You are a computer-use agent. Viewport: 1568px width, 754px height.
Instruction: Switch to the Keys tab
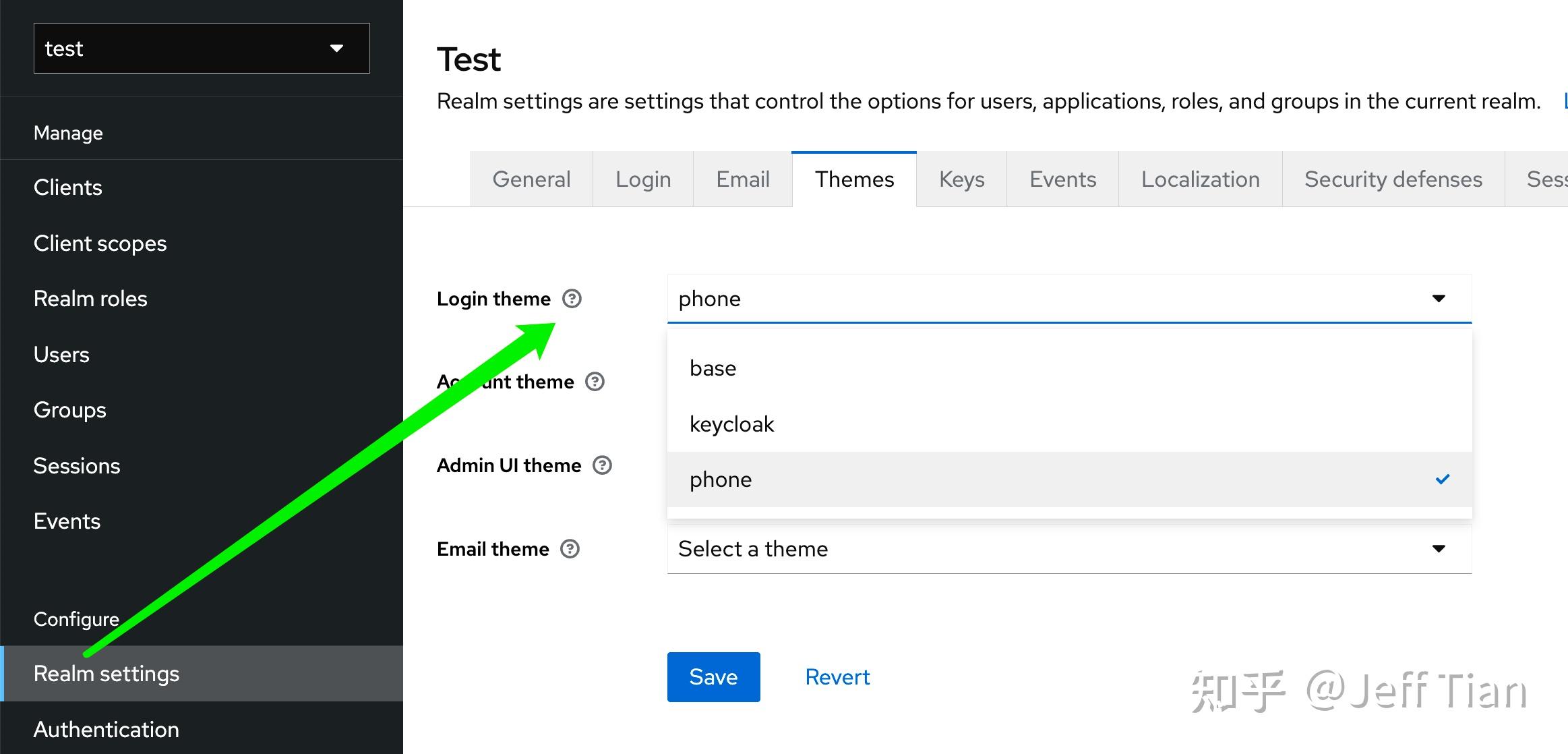coord(961,179)
